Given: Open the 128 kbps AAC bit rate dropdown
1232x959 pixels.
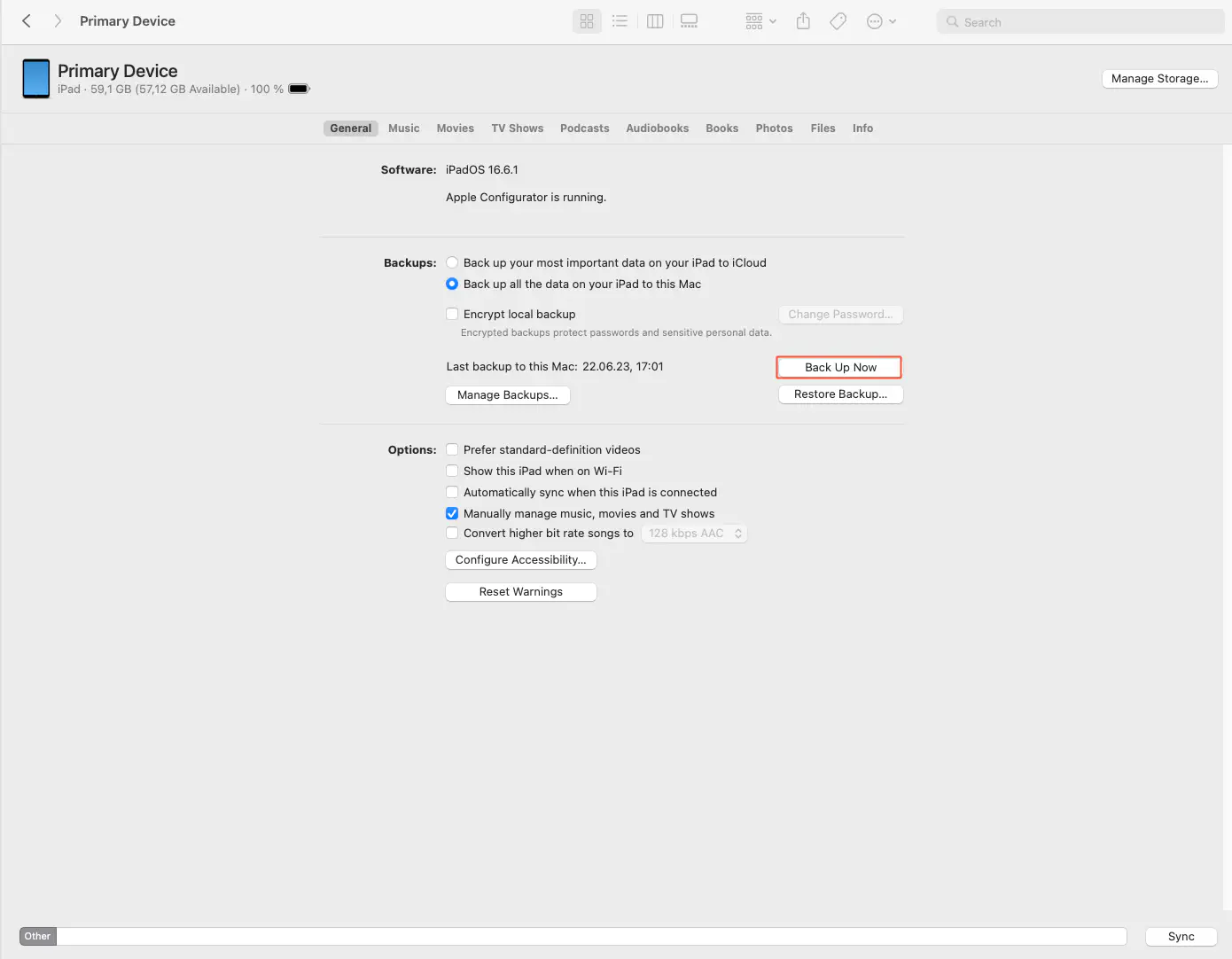Looking at the screenshot, I should [695, 534].
